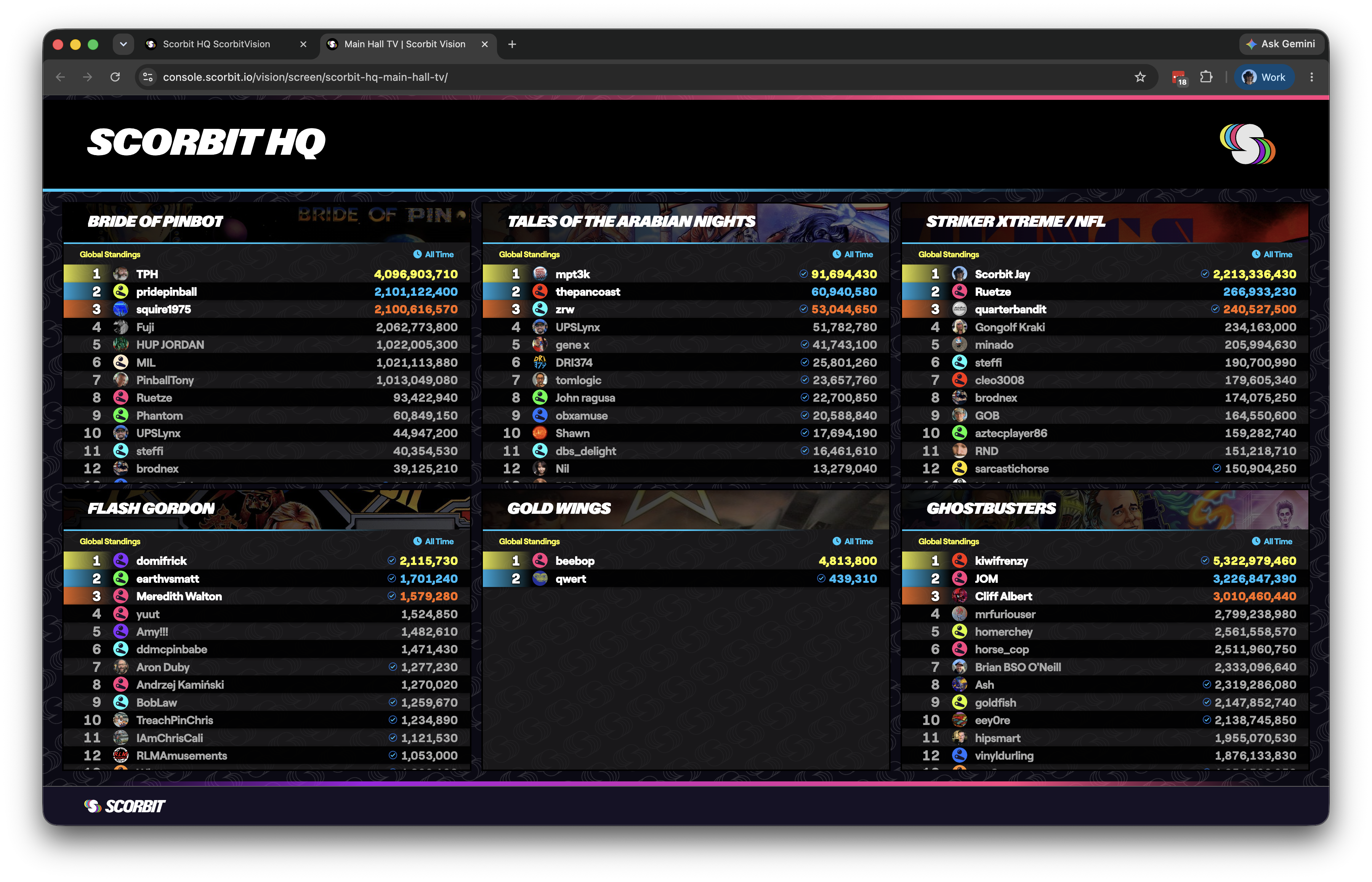Click squire1975 in Bride of Pinbot standings

(x=164, y=309)
